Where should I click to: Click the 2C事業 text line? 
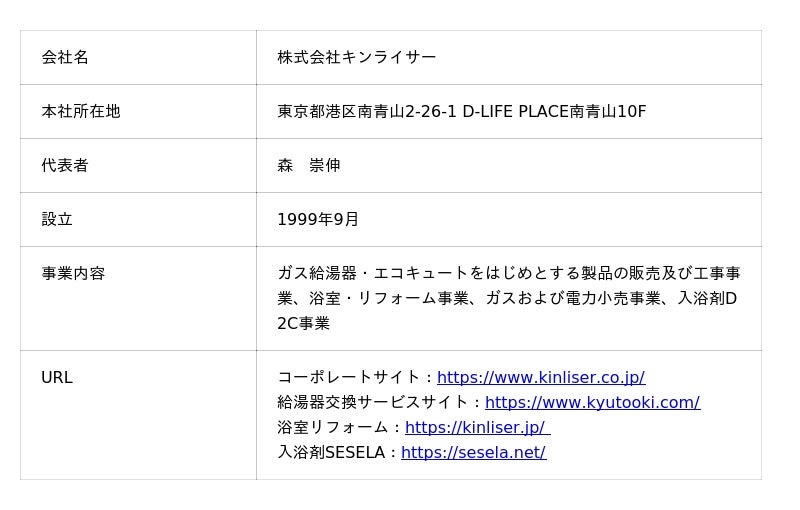[x=304, y=323]
